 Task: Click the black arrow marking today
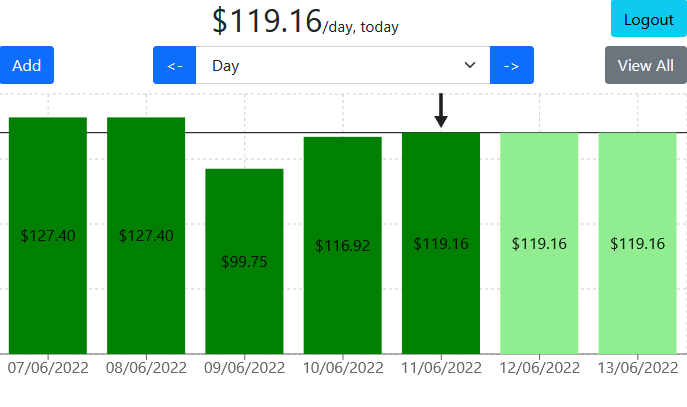coord(441,110)
